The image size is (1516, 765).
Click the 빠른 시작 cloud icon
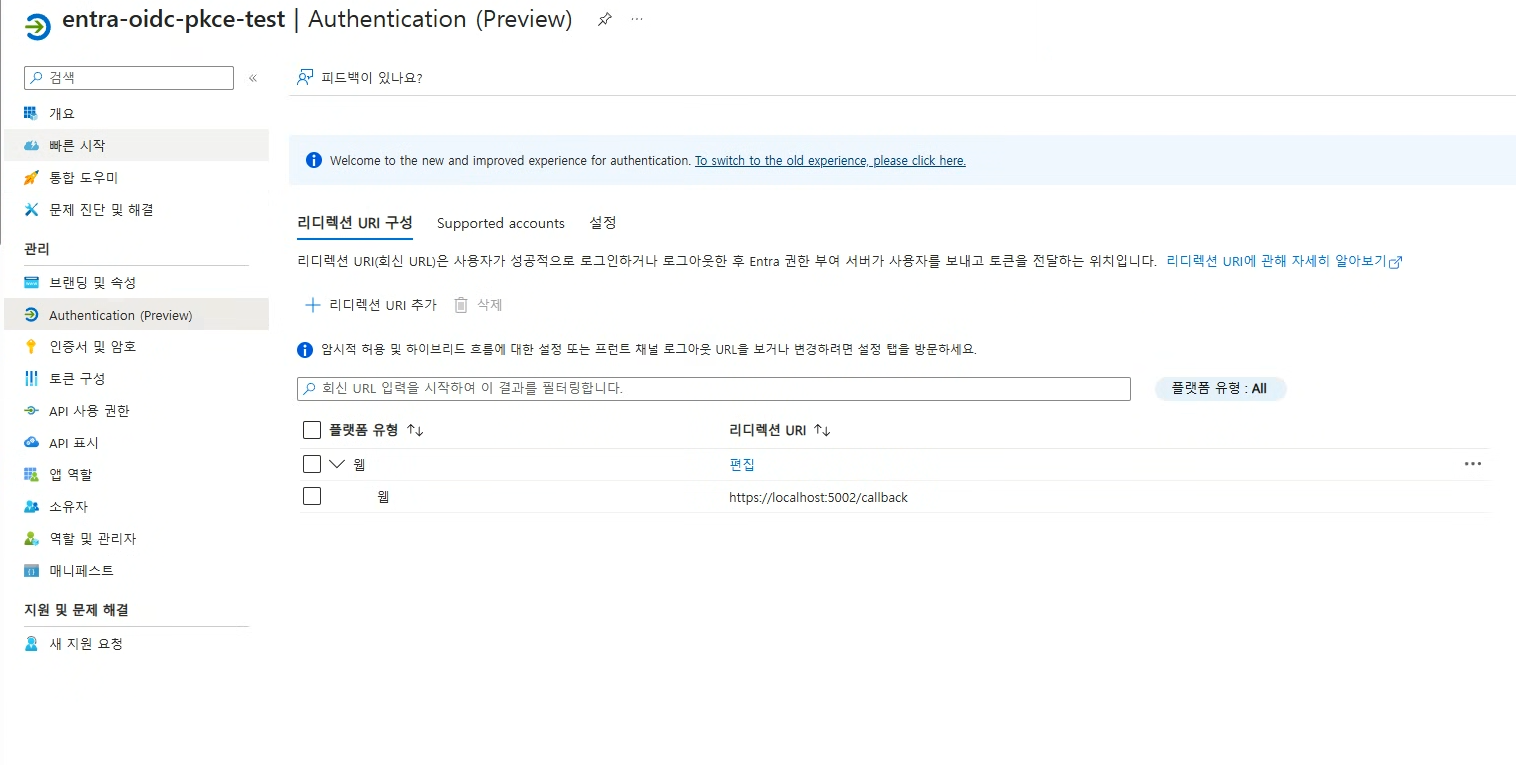[x=31, y=145]
